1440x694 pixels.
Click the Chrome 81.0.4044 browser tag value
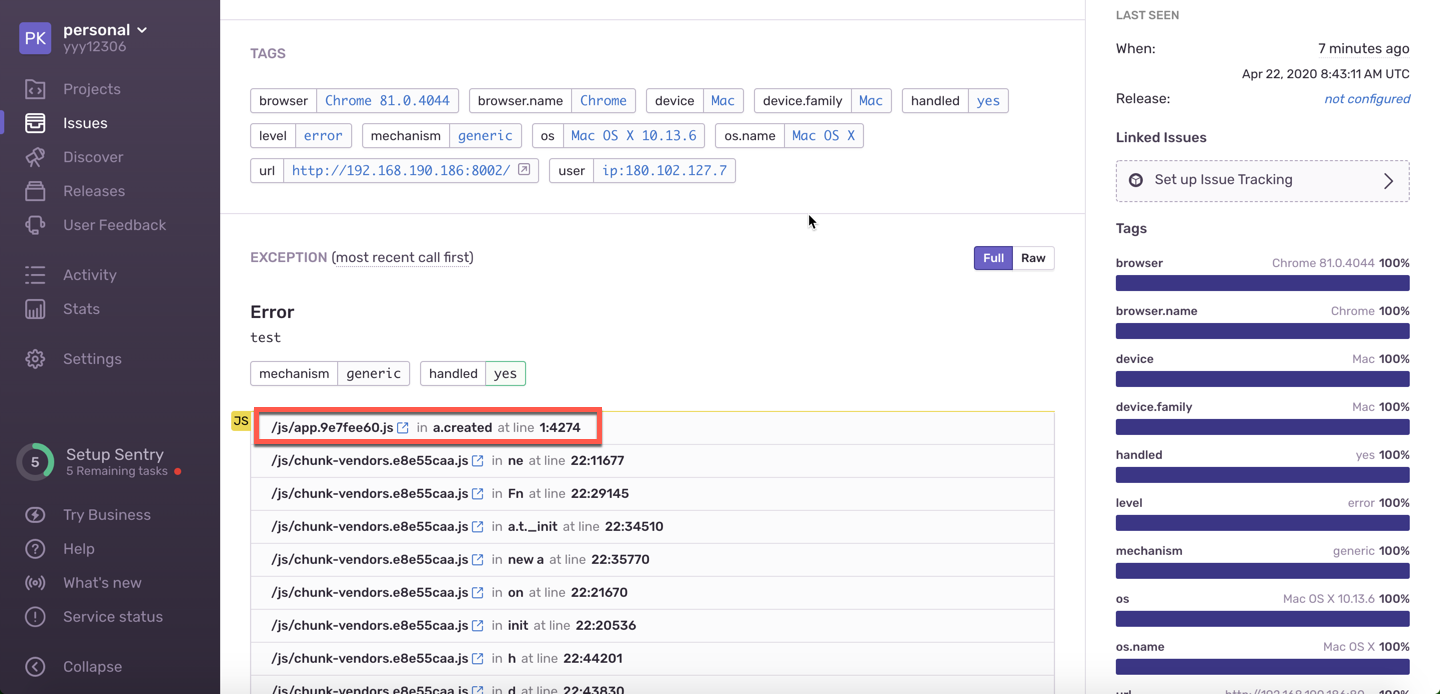coord(387,101)
